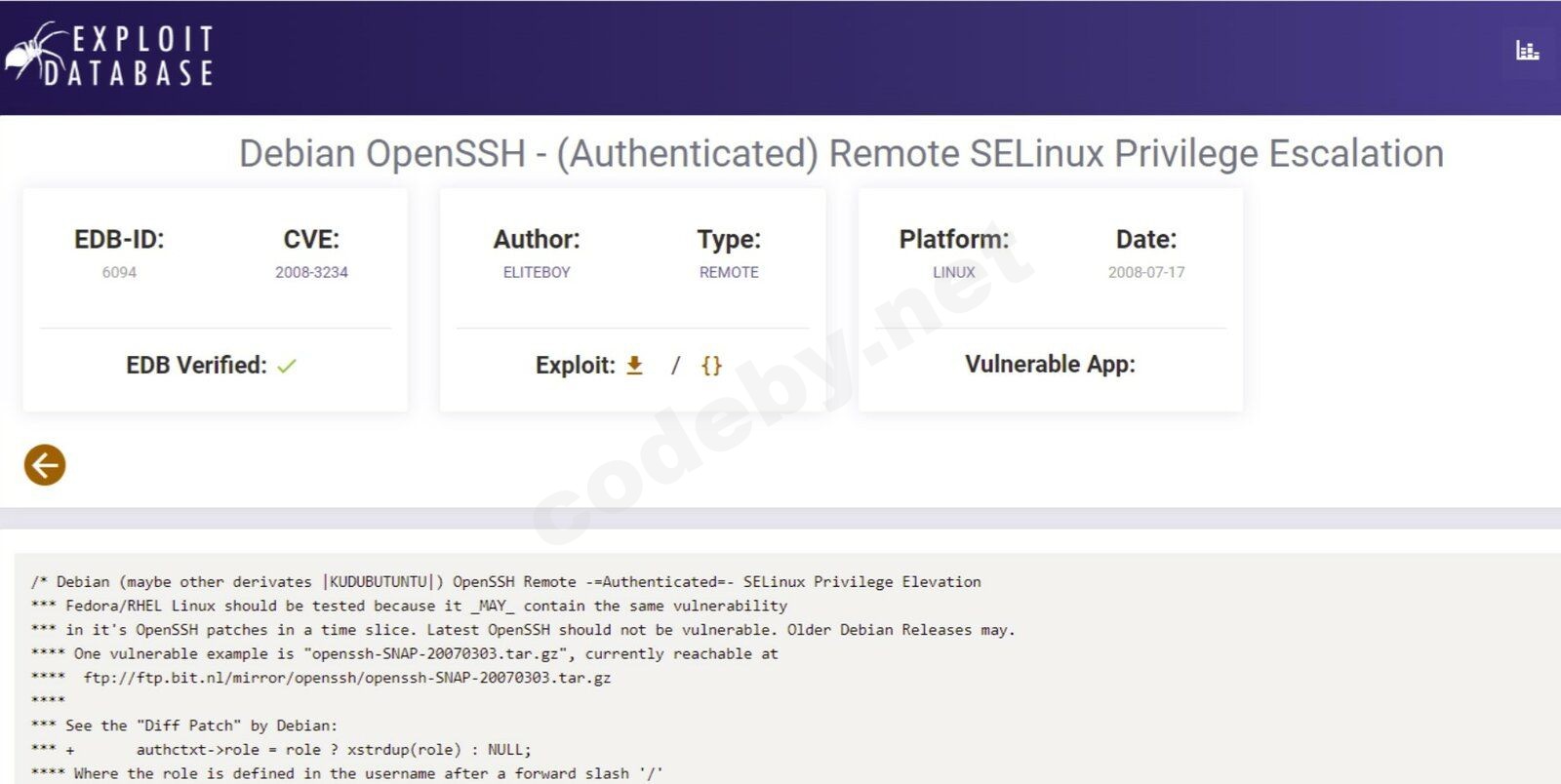Screen dimensions: 1561x784
Task: Filter by REMOTE exploit type
Action: tap(729, 272)
